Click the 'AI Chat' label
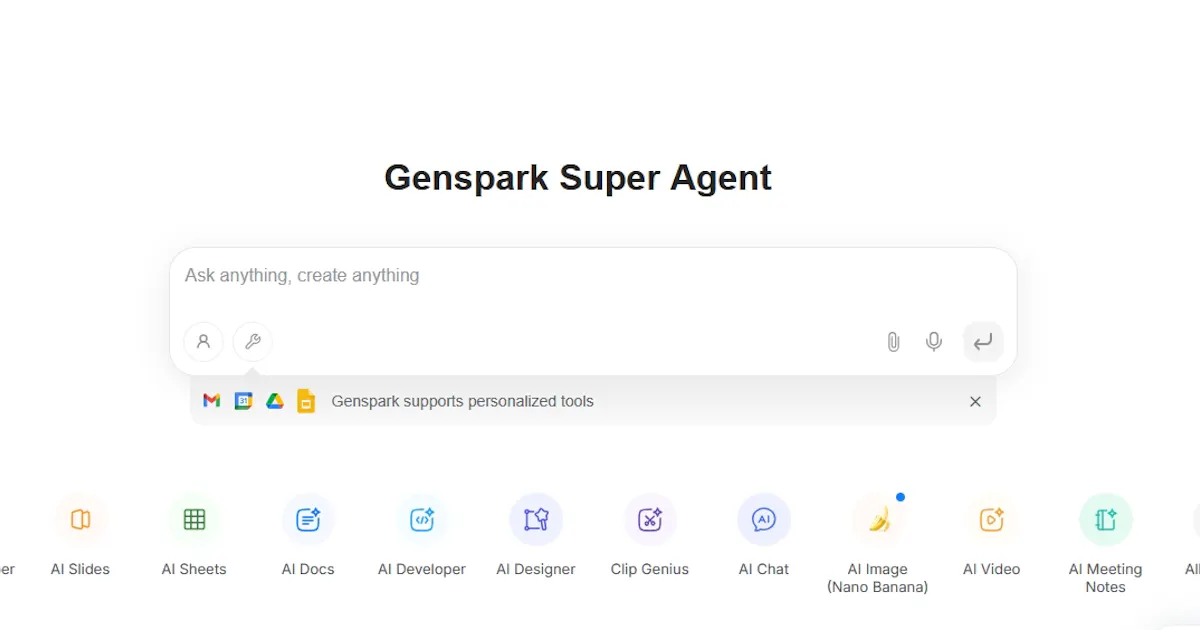 pos(764,569)
